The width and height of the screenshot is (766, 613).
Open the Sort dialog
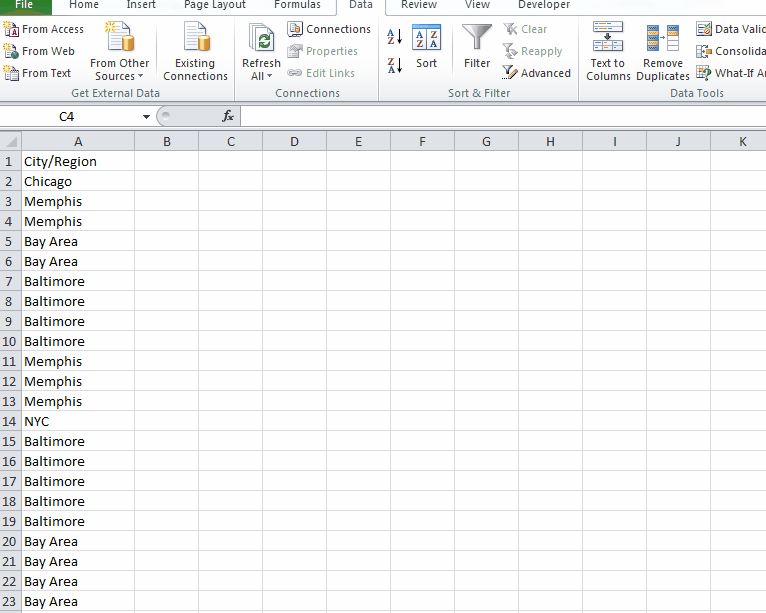click(x=426, y=46)
